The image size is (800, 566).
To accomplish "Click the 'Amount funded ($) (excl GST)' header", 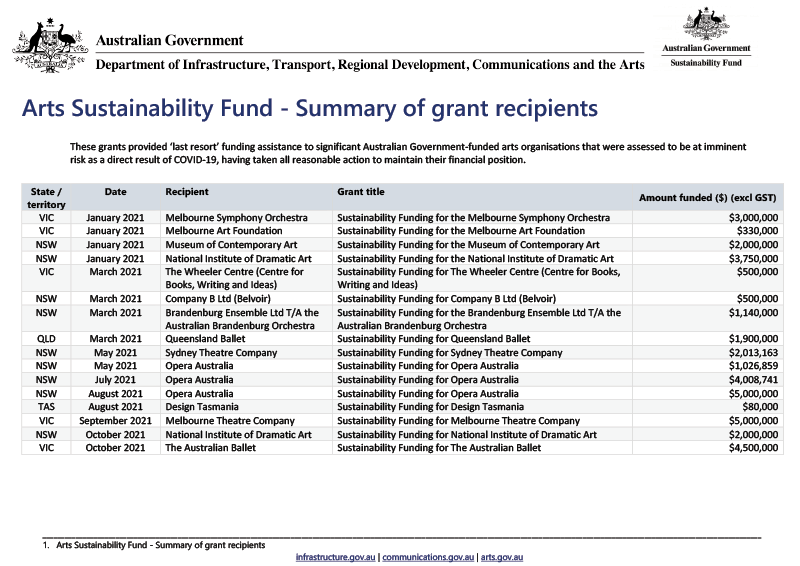I will click(708, 197).
